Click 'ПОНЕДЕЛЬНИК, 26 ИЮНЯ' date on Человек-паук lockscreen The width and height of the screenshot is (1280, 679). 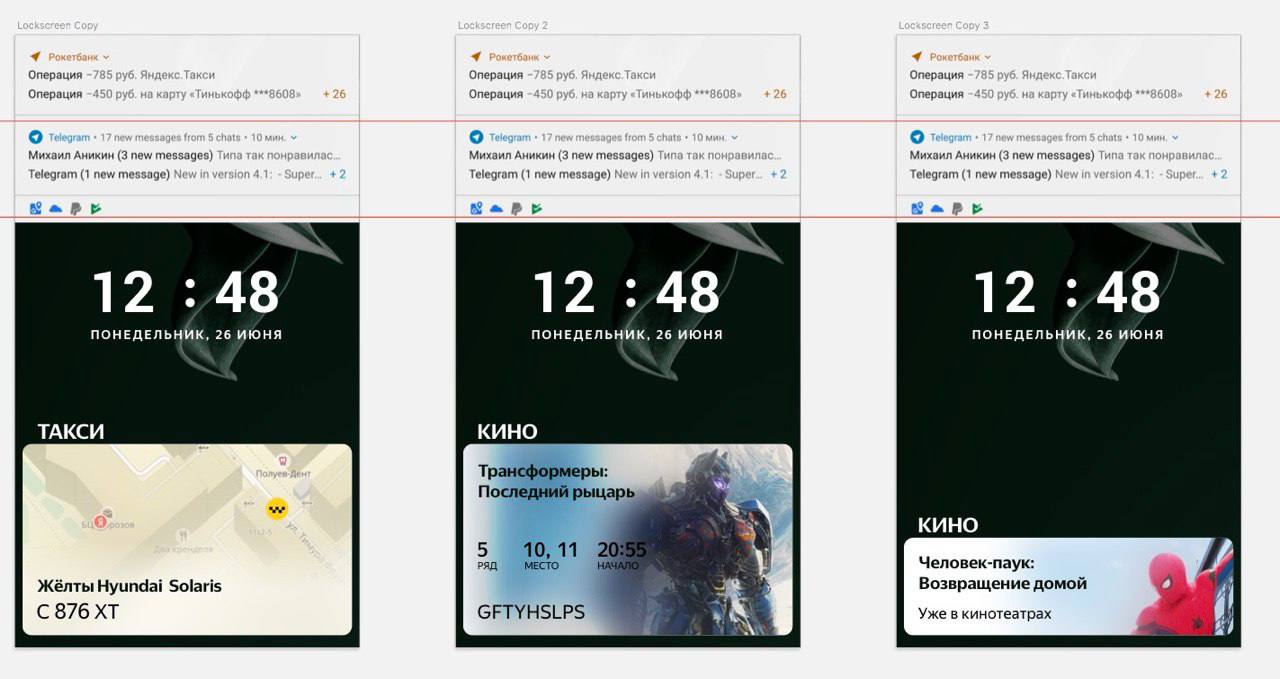1068,335
